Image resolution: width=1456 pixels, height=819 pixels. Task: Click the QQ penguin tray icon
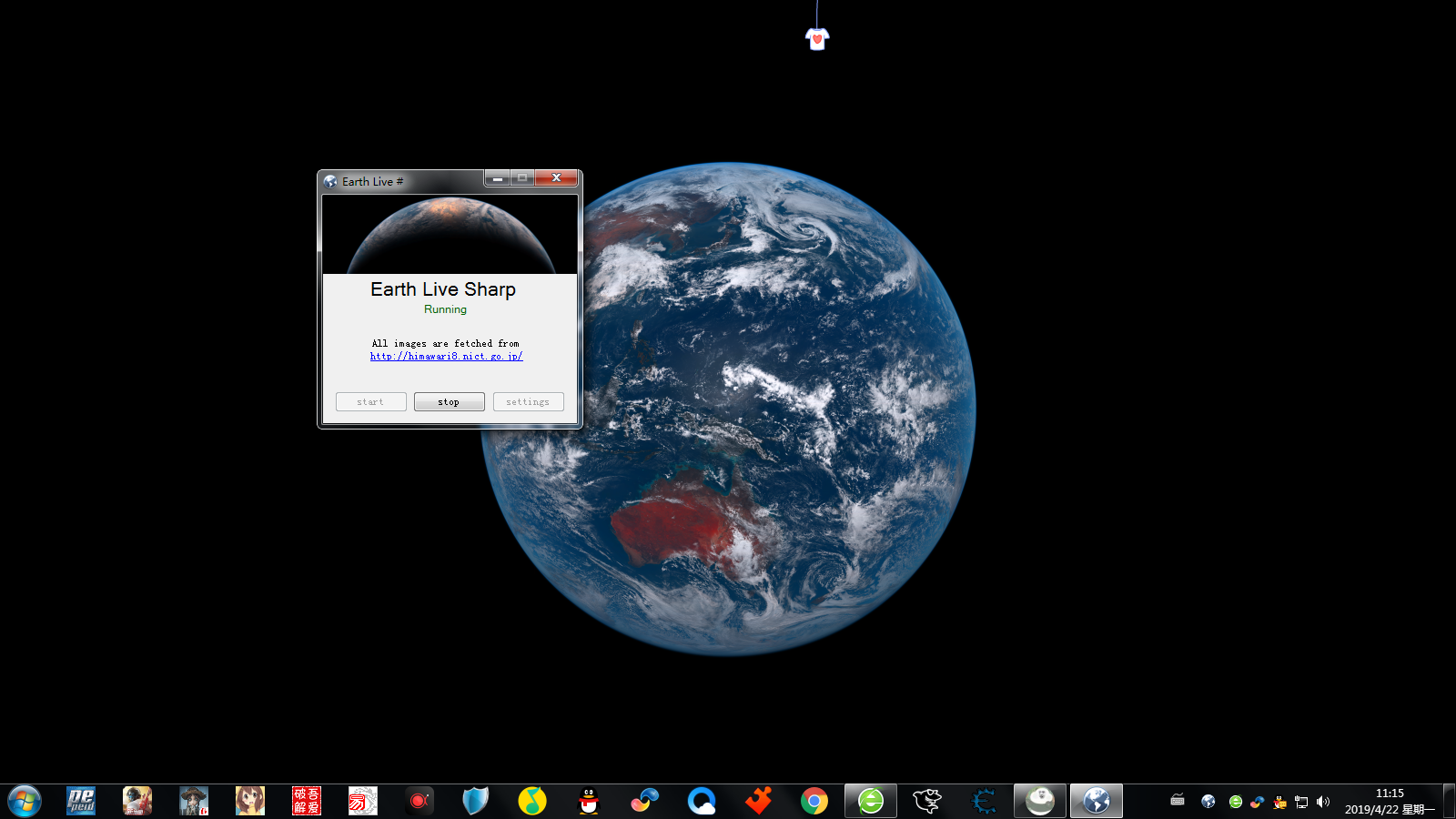tap(1280, 802)
